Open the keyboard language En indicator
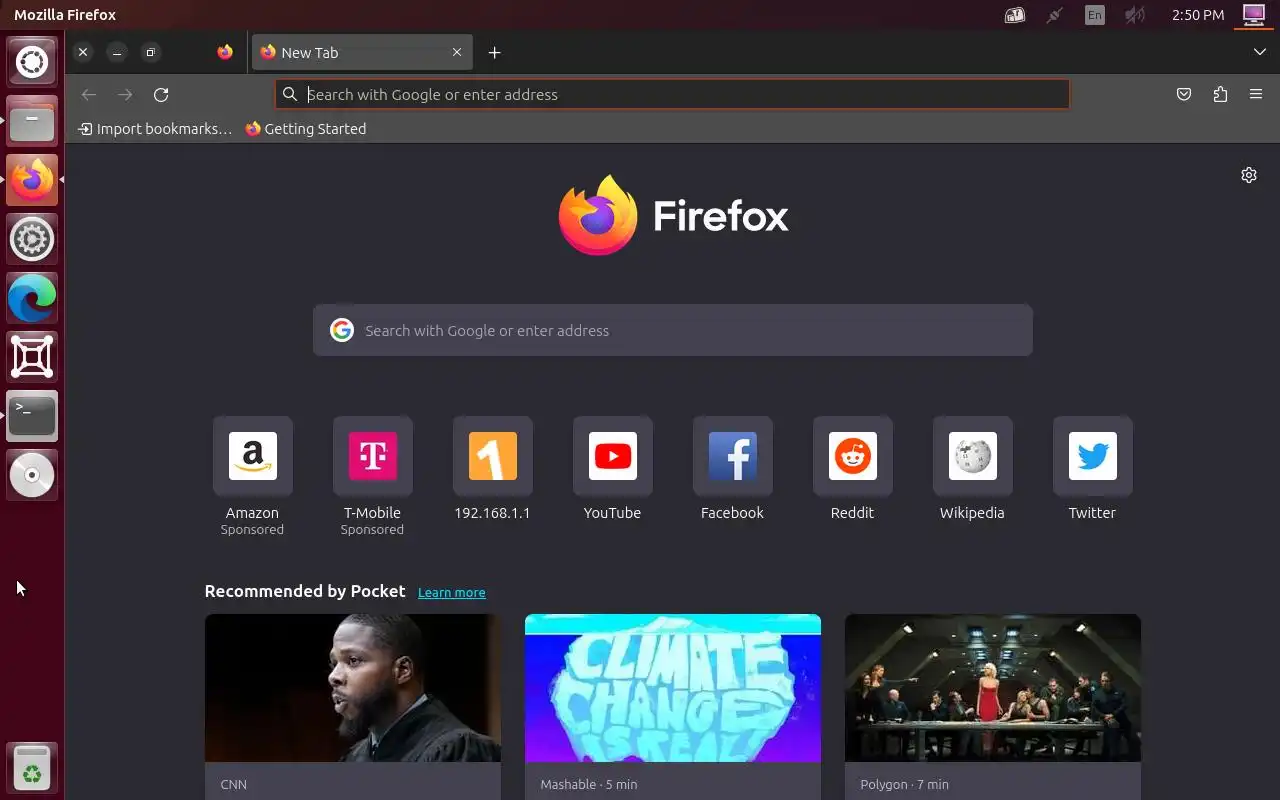This screenshot has width=1280, height=800. (x=1095, y=15)
